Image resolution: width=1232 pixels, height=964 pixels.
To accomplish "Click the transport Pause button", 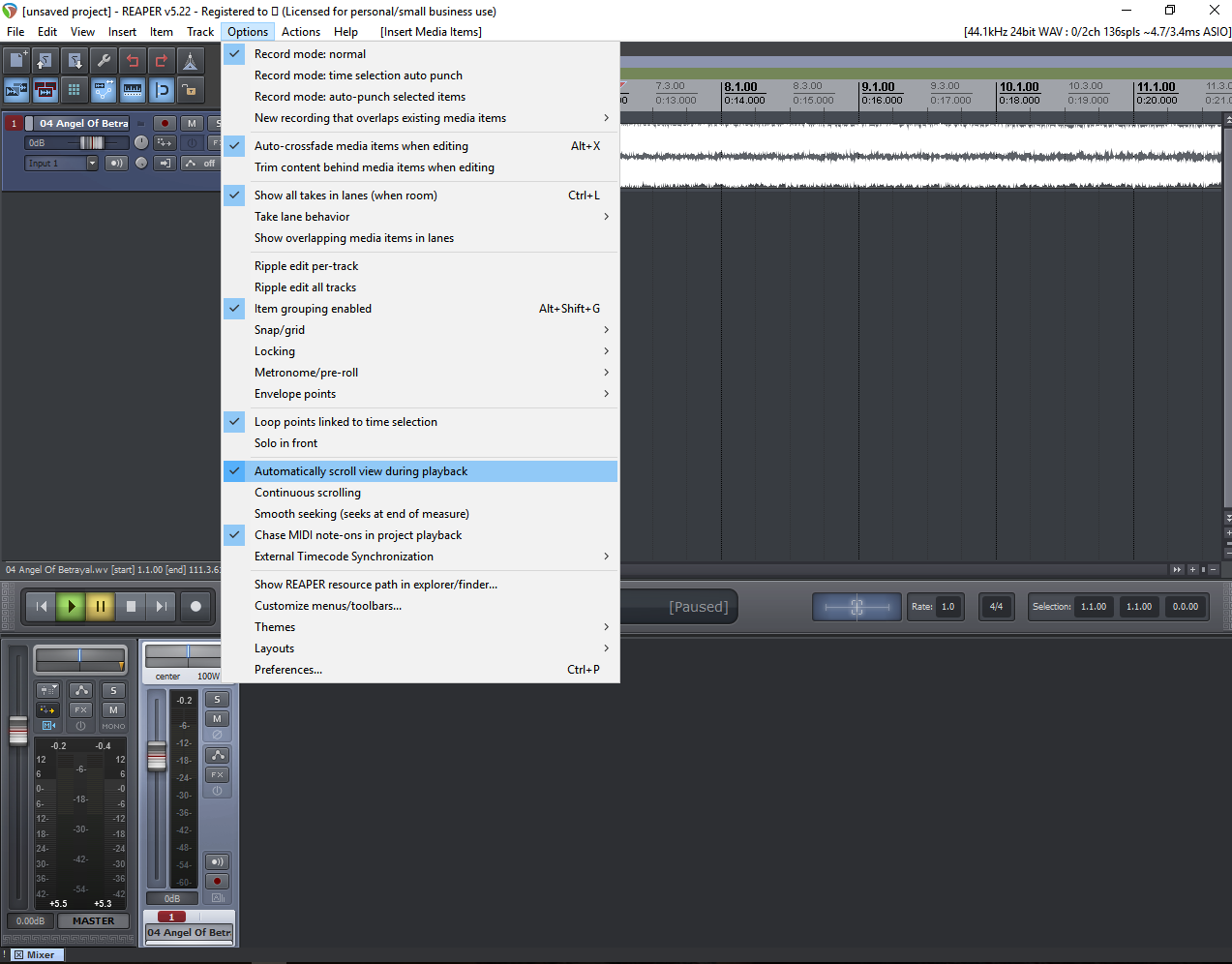I will pyautogui.click(x=100, y=606).
